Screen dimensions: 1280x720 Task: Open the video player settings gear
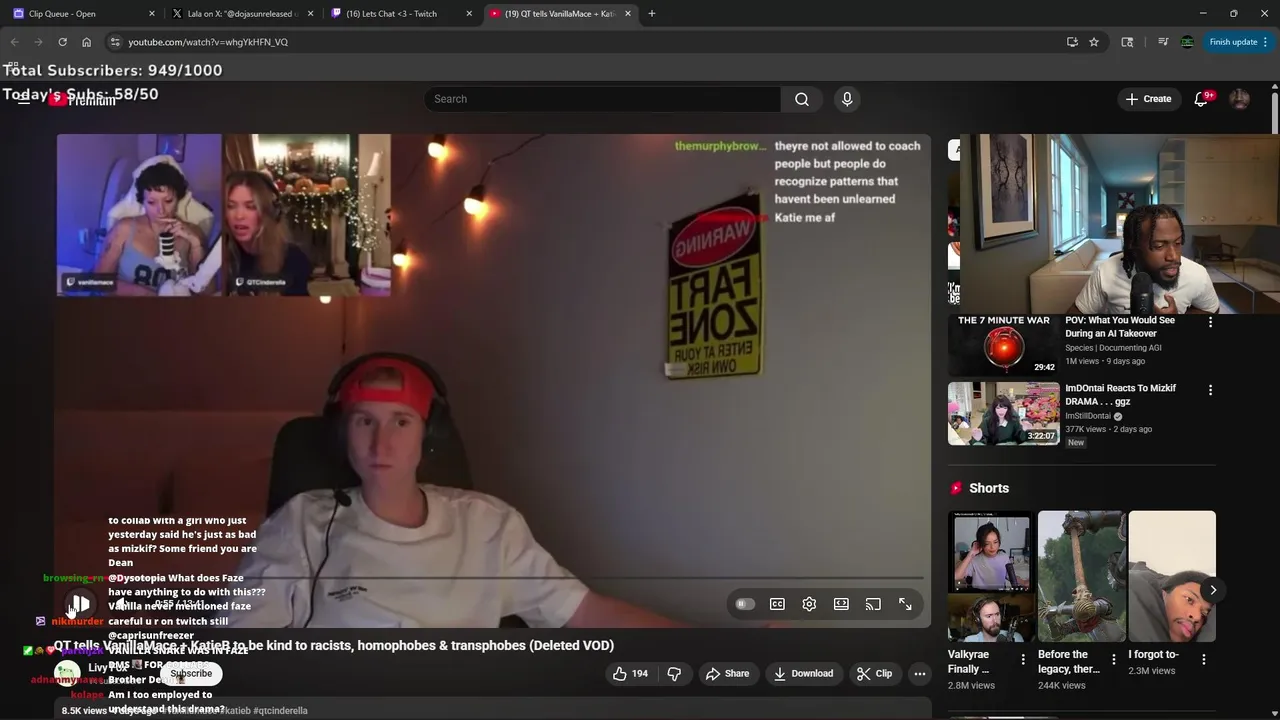(x=809, y=604)
